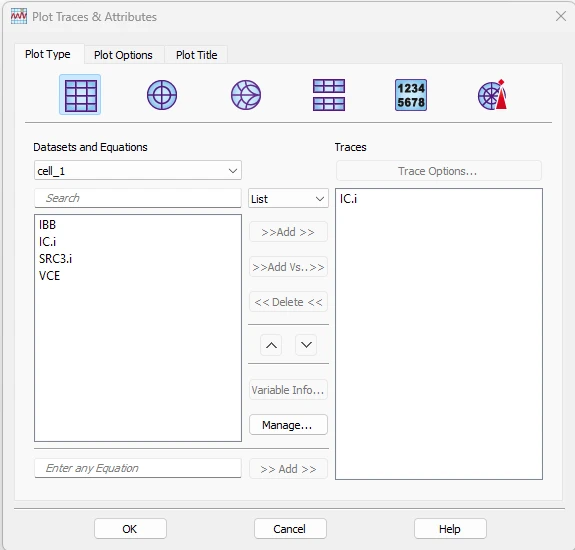
Task: Switch to the Plot Type tab
Action: click(48, 54)
